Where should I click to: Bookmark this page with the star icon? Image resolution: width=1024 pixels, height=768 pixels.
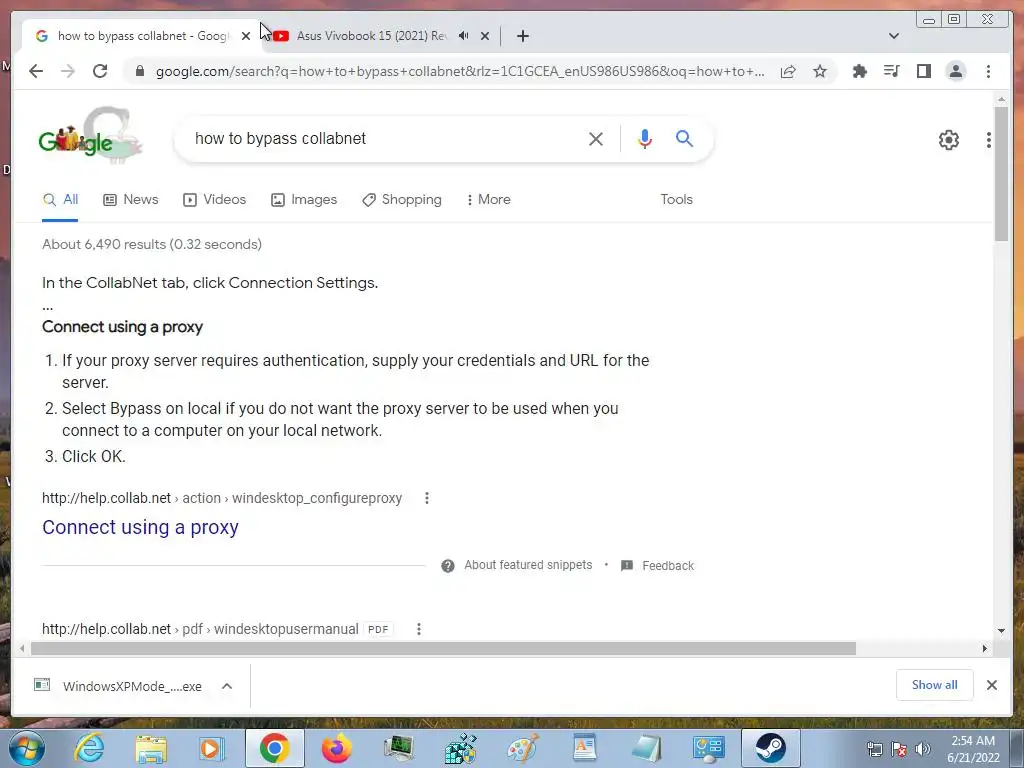click(820, 71)
